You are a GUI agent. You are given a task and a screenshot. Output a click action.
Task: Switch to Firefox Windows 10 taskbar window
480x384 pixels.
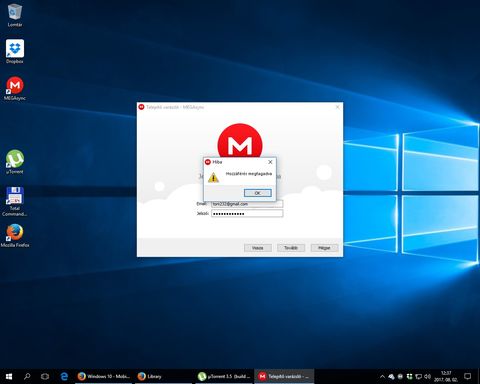[104, 376]
